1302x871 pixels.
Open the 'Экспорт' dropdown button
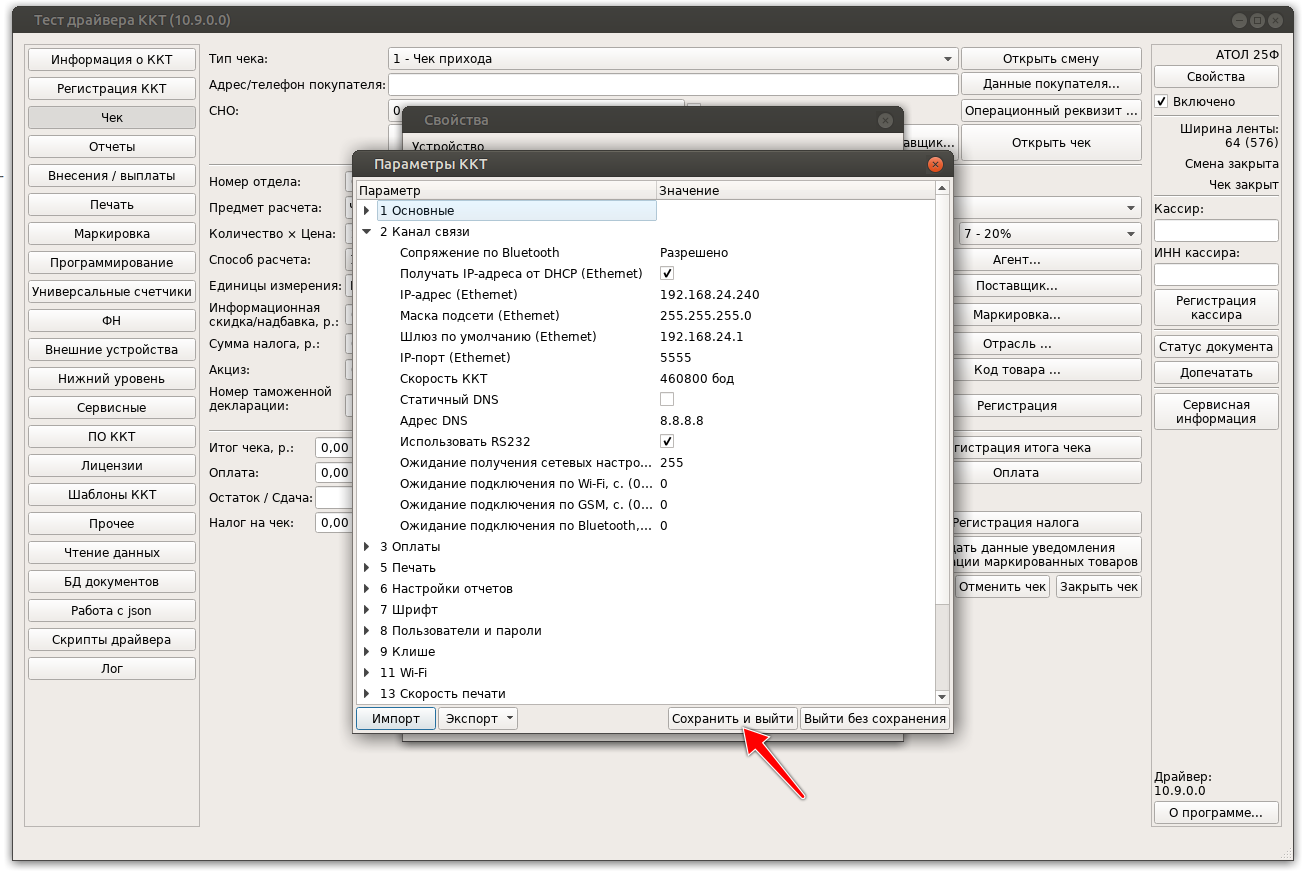[478, 718]
